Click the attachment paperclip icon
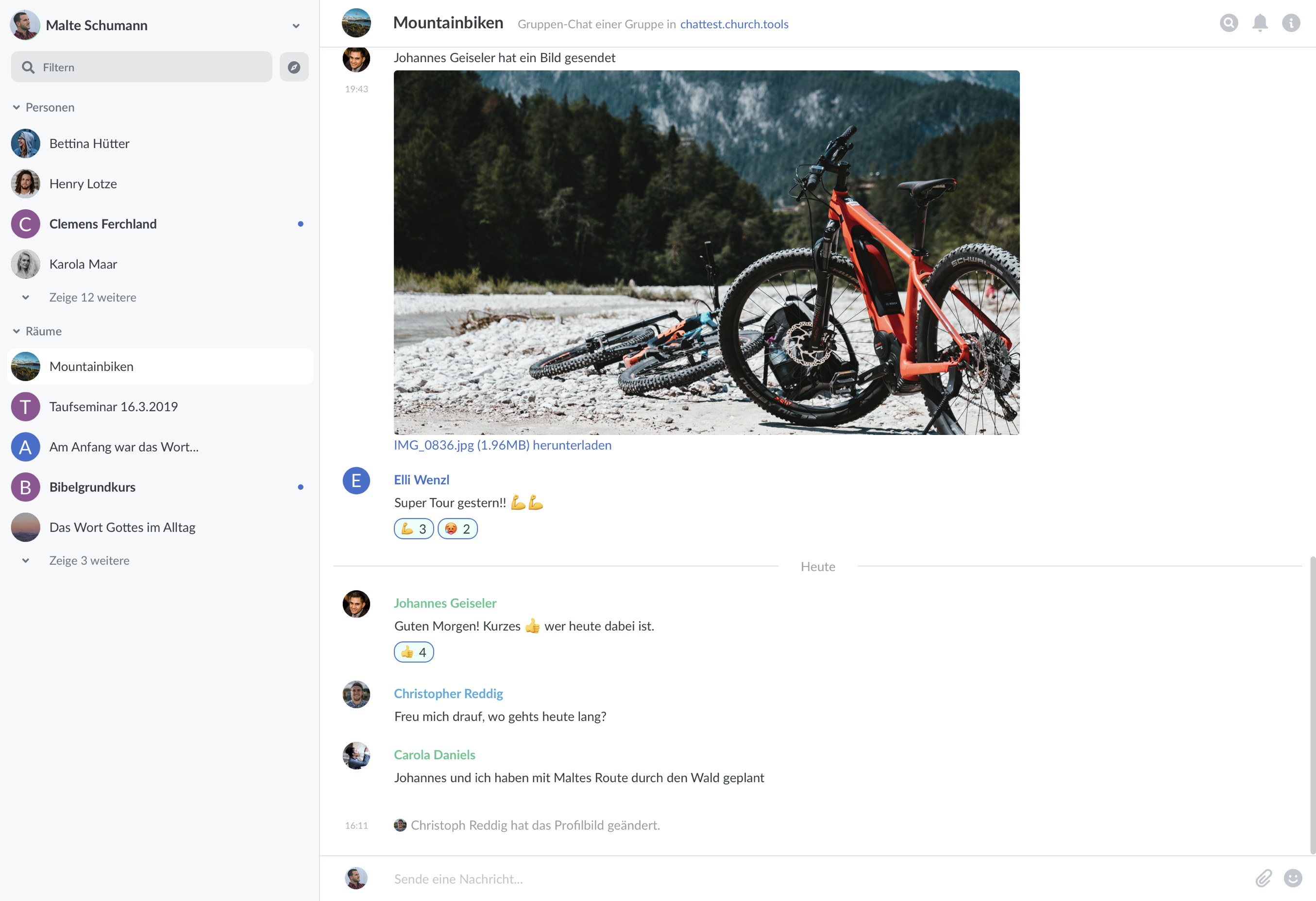 pos(1264,878)
